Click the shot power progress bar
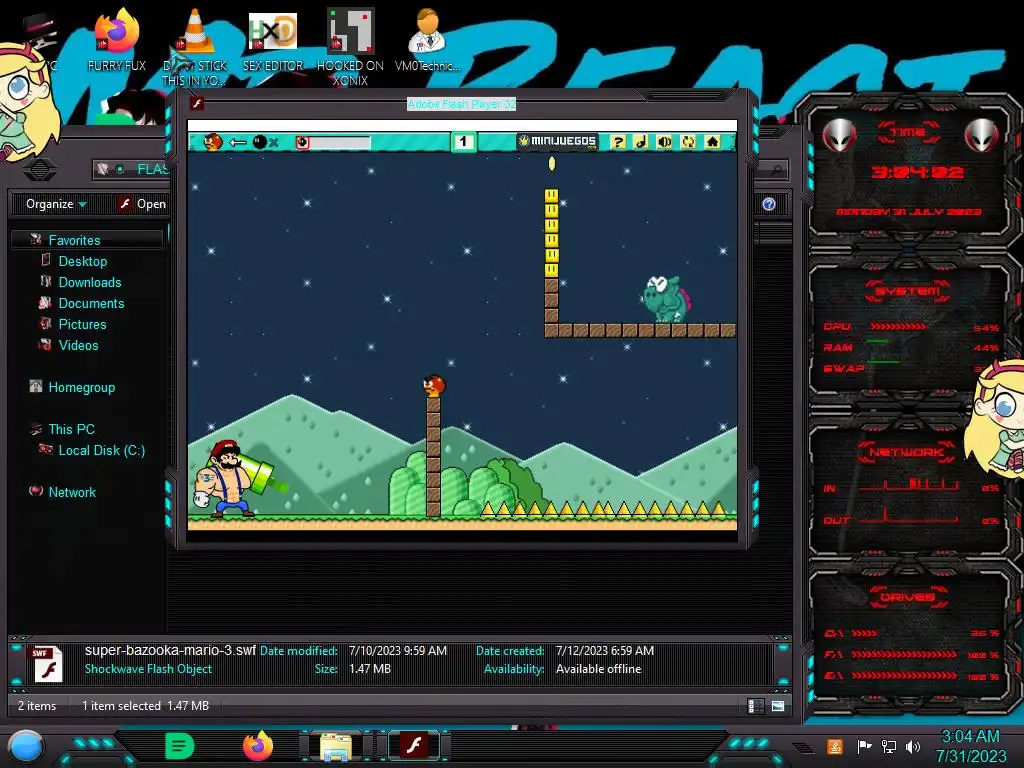 click(x=333, y=142)
